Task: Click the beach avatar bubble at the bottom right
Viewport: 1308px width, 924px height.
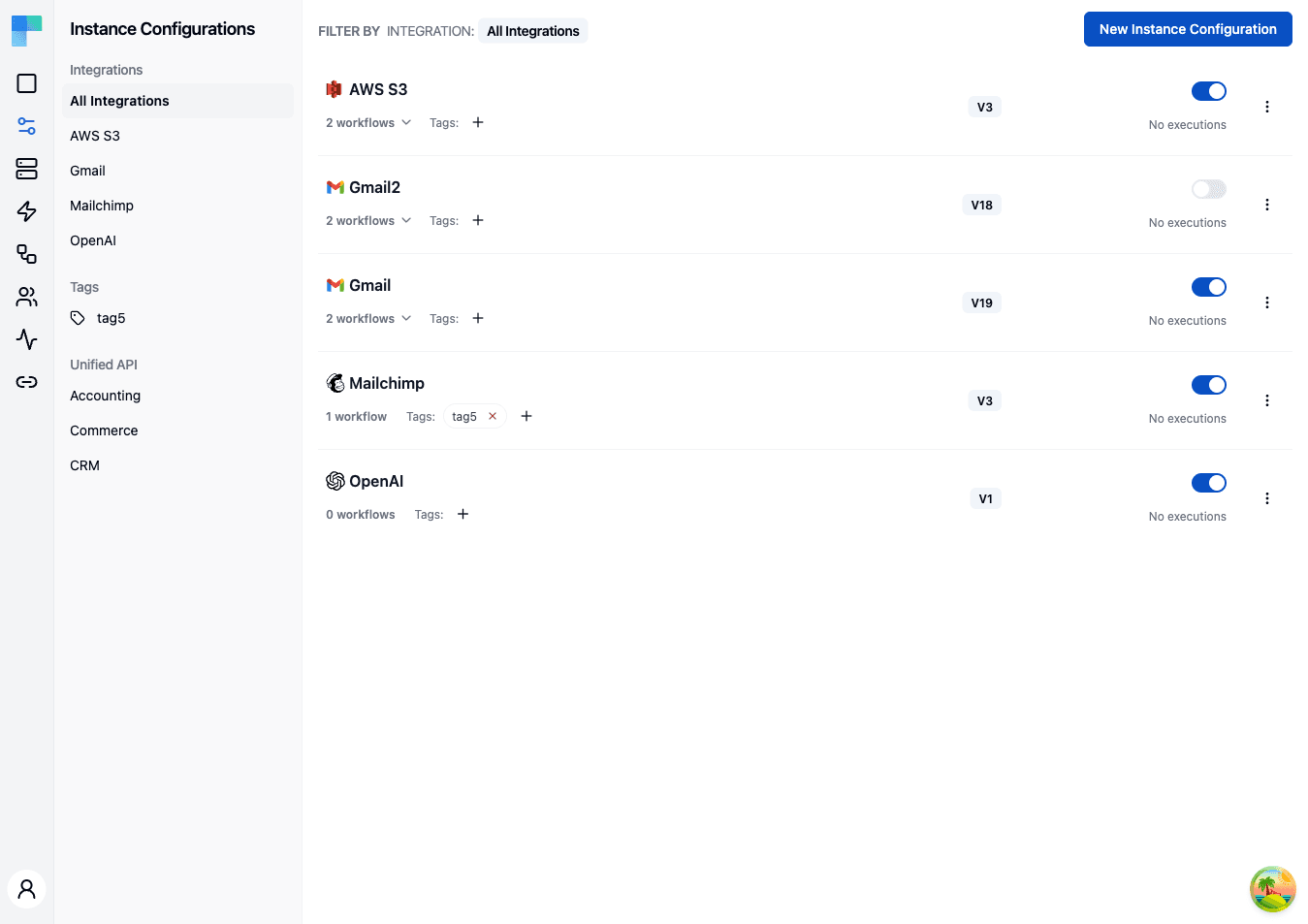Action: (x=1273, y=889)
